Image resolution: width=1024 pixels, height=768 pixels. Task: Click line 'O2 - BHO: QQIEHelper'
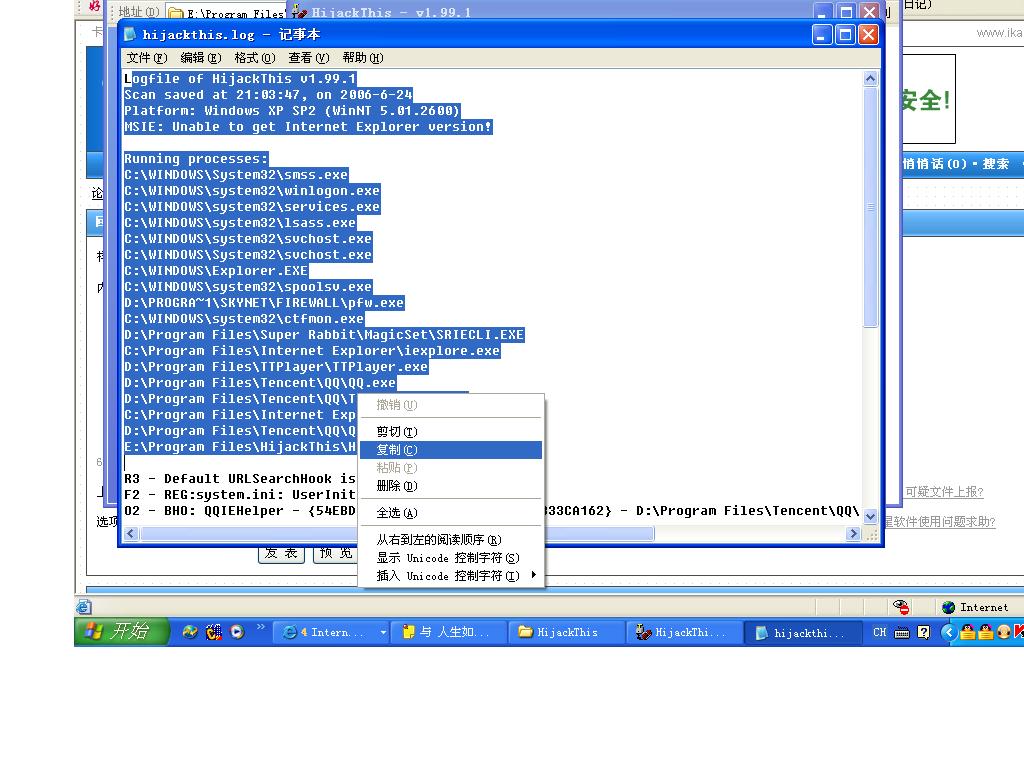point(240,511)
